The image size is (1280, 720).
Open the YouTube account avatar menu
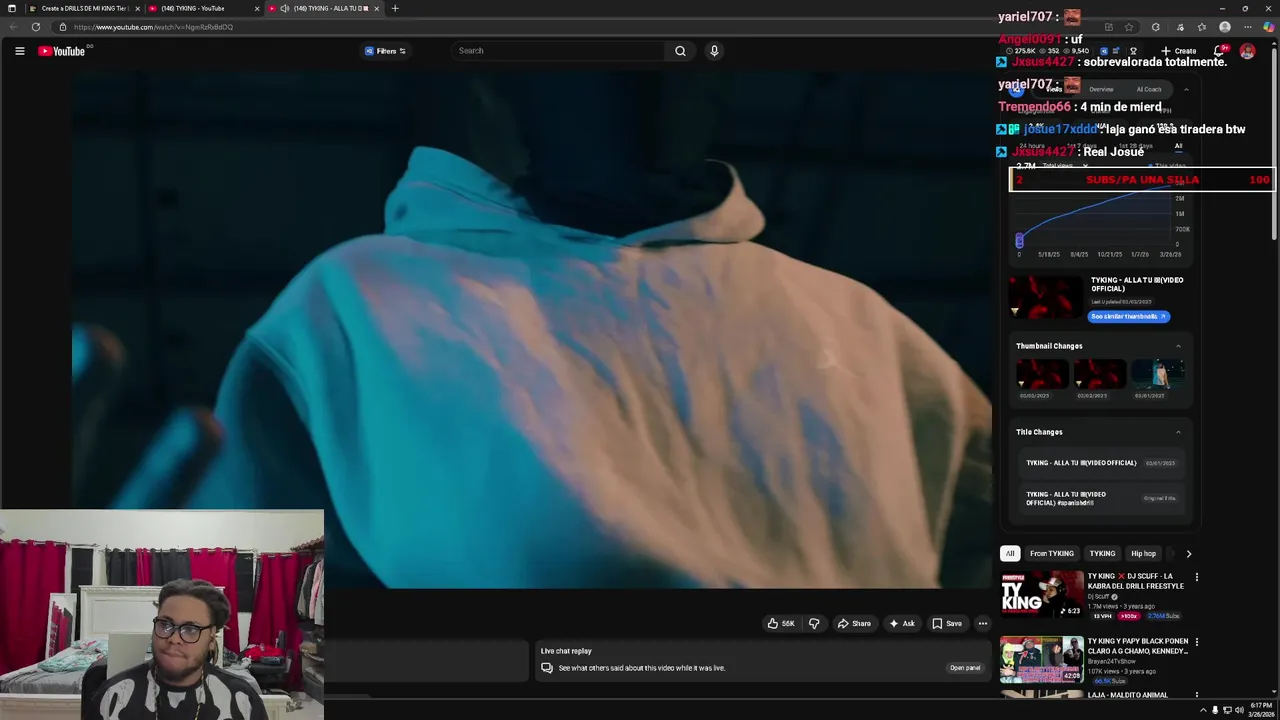tap(1247, 51)
